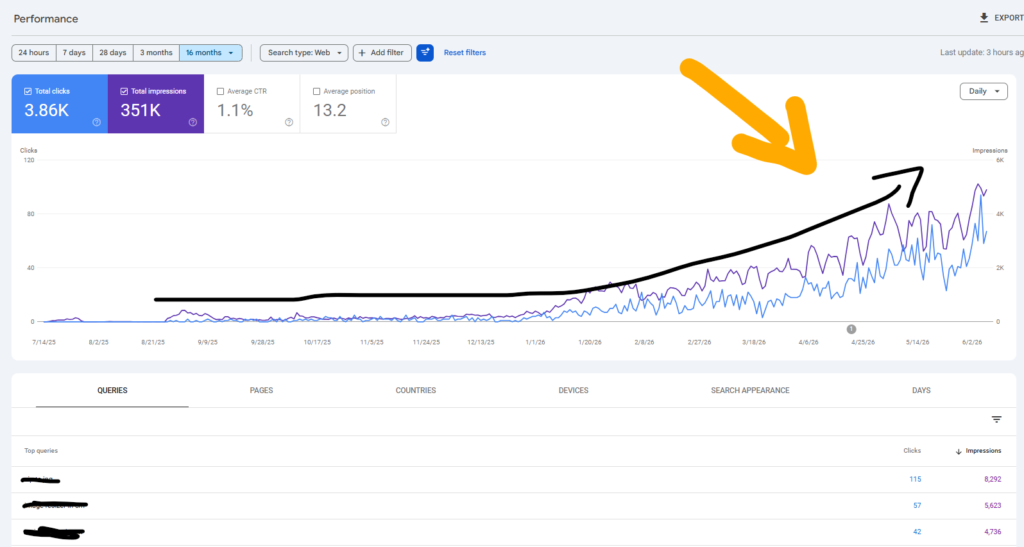Click the Clicks column header
The image size is (1024, 547).
[912, 451]
